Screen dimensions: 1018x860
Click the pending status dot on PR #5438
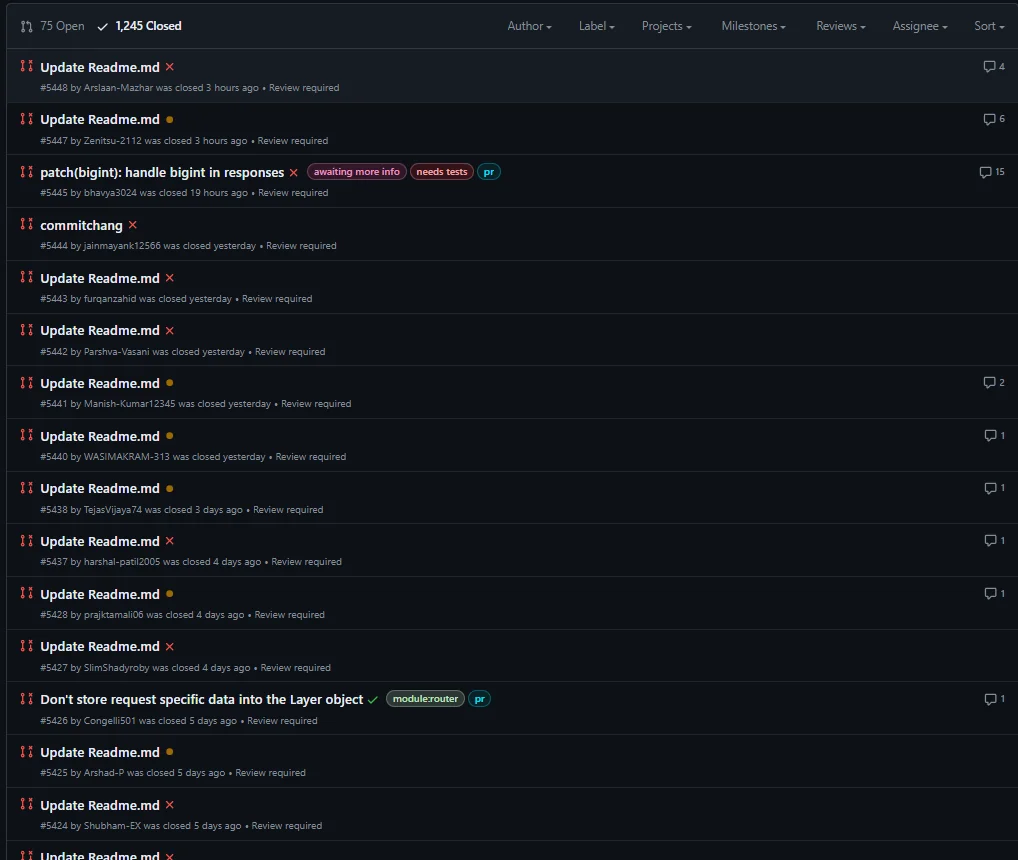point(169,488)
